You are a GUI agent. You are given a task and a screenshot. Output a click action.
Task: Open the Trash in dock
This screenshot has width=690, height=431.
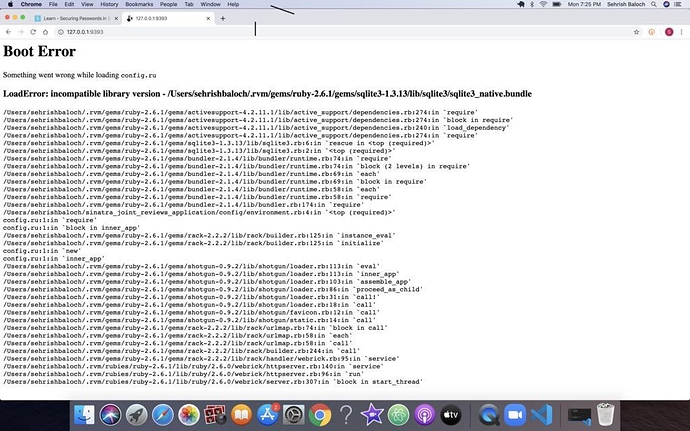point(606,415)
